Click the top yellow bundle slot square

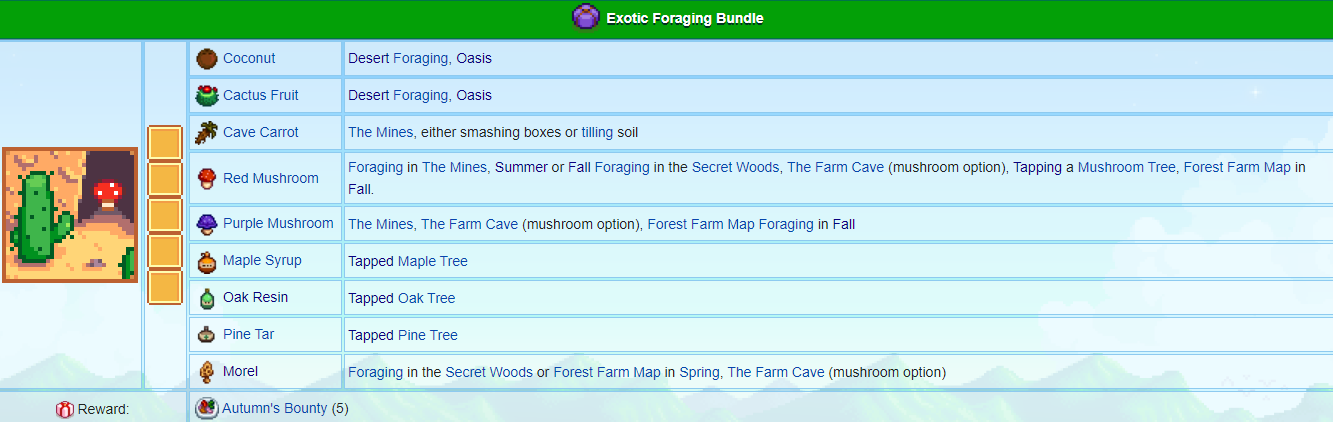click(x=164, y=143)
